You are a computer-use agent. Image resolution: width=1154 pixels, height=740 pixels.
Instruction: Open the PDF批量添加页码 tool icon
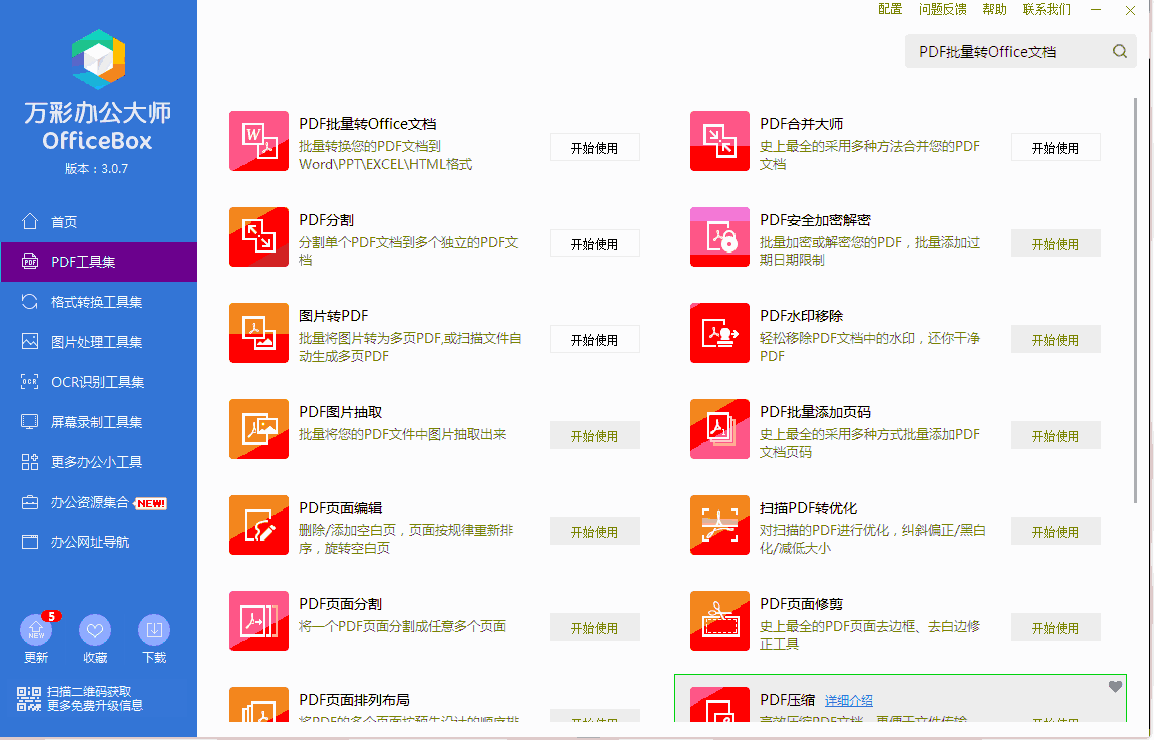click(719, 429)
